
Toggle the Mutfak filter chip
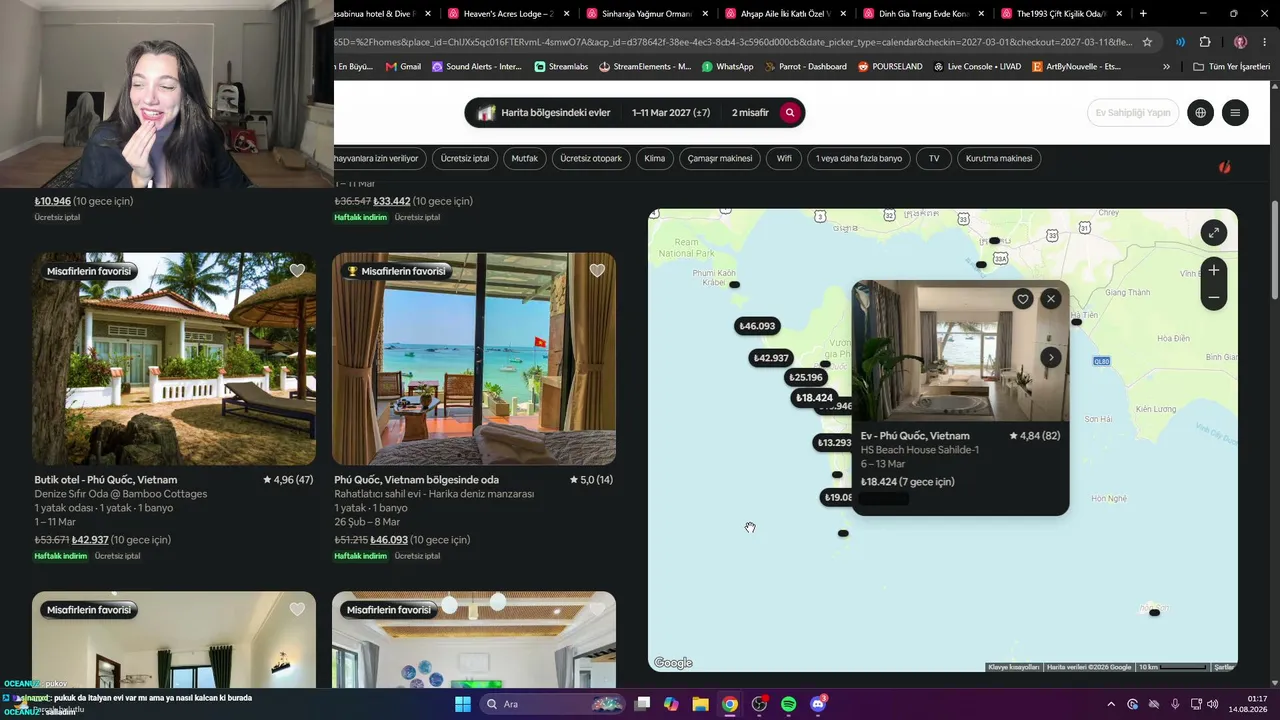tap(525, 158)
